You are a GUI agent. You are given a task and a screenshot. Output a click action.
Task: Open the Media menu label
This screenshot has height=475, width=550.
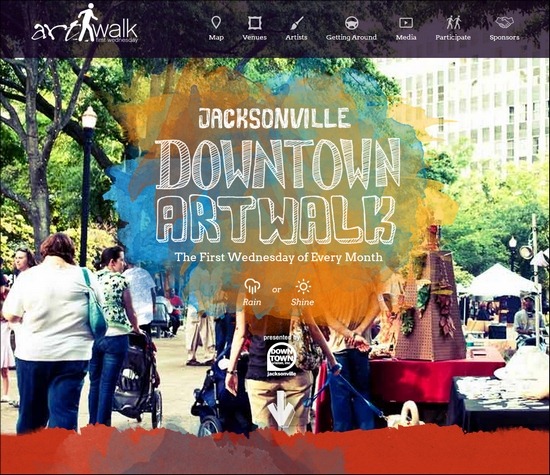(406, 37)
